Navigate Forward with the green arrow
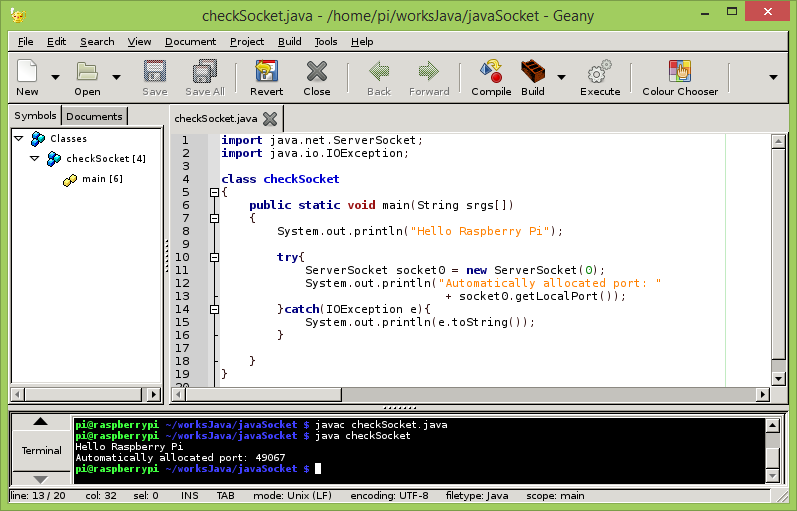 (x=429, y=71)
